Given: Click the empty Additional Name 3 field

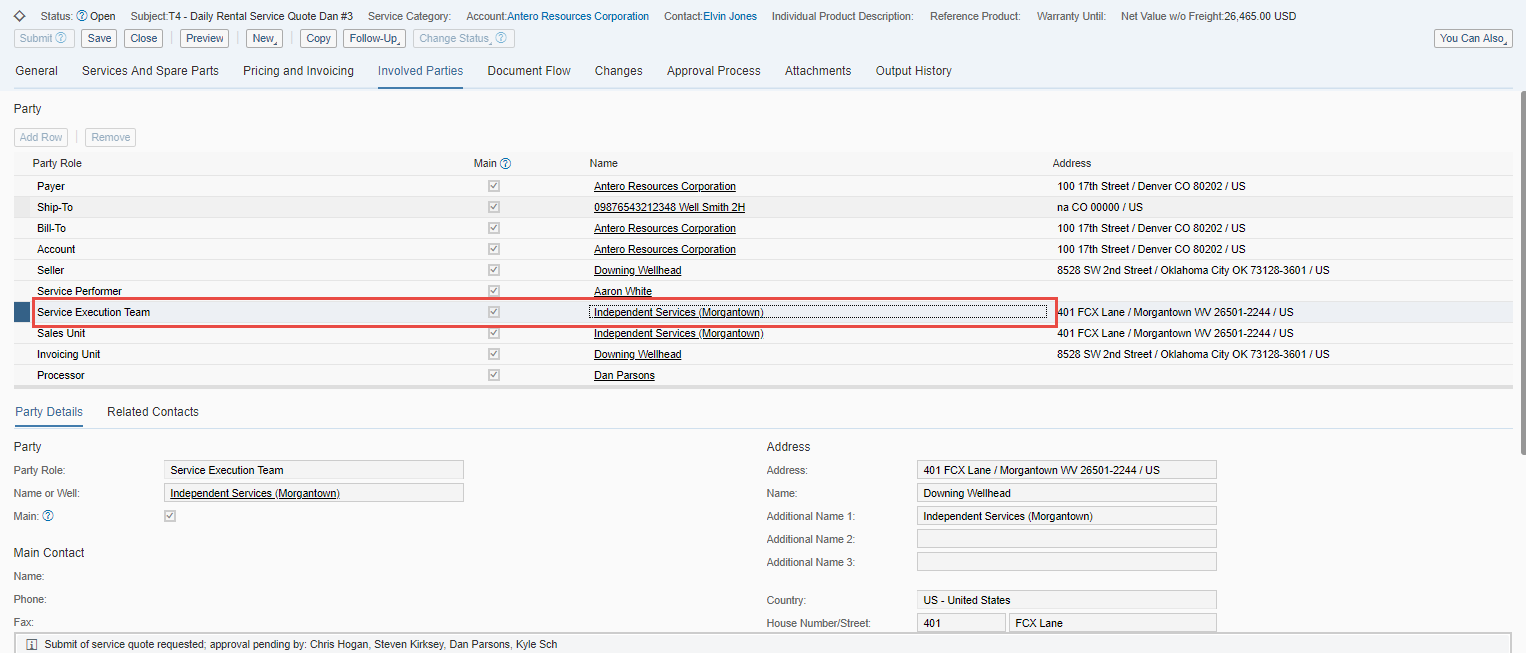Looking at the screenshot, I should (x=1066, y=562).
